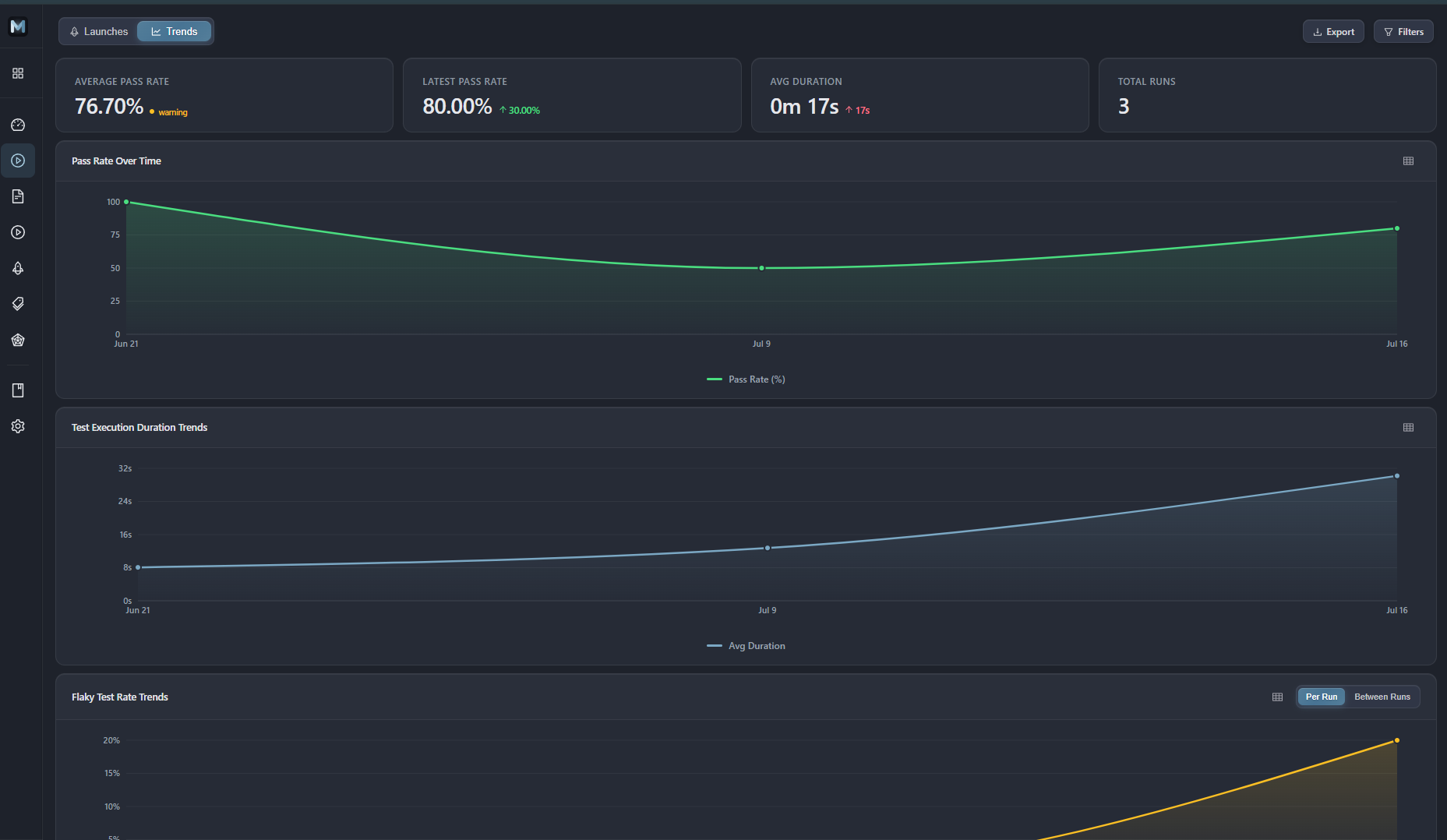Click the non-highlighted play-circle sidebar icon

[18, 232]
